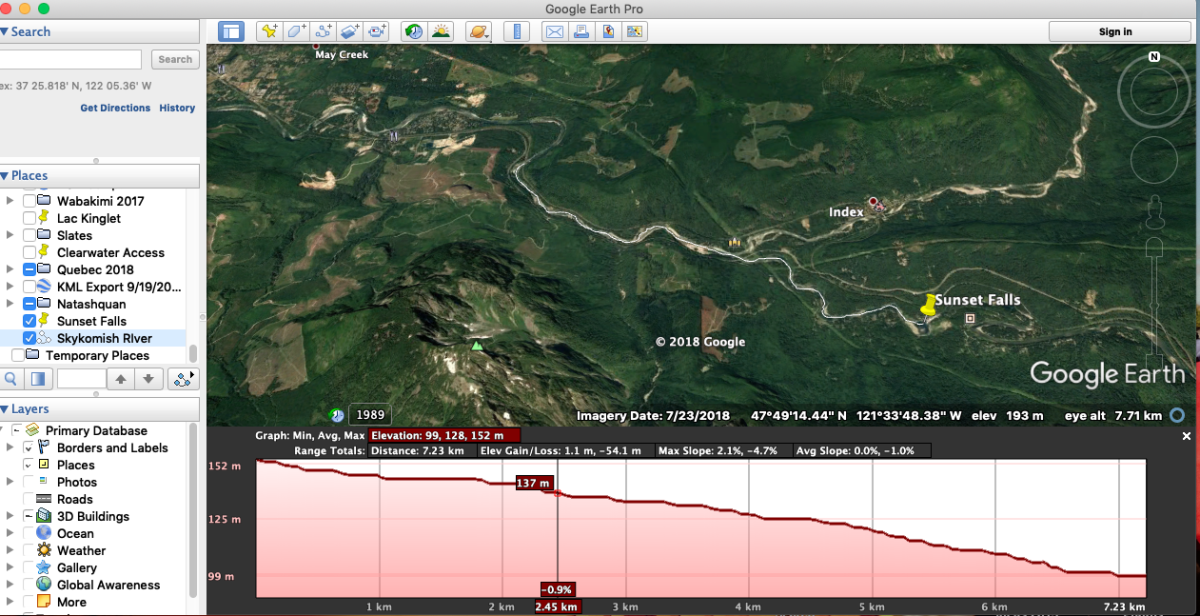The height and width of the screenshot is (616, 1200).
Task: Select the Add Placemark tool
Action: (268, 31)
